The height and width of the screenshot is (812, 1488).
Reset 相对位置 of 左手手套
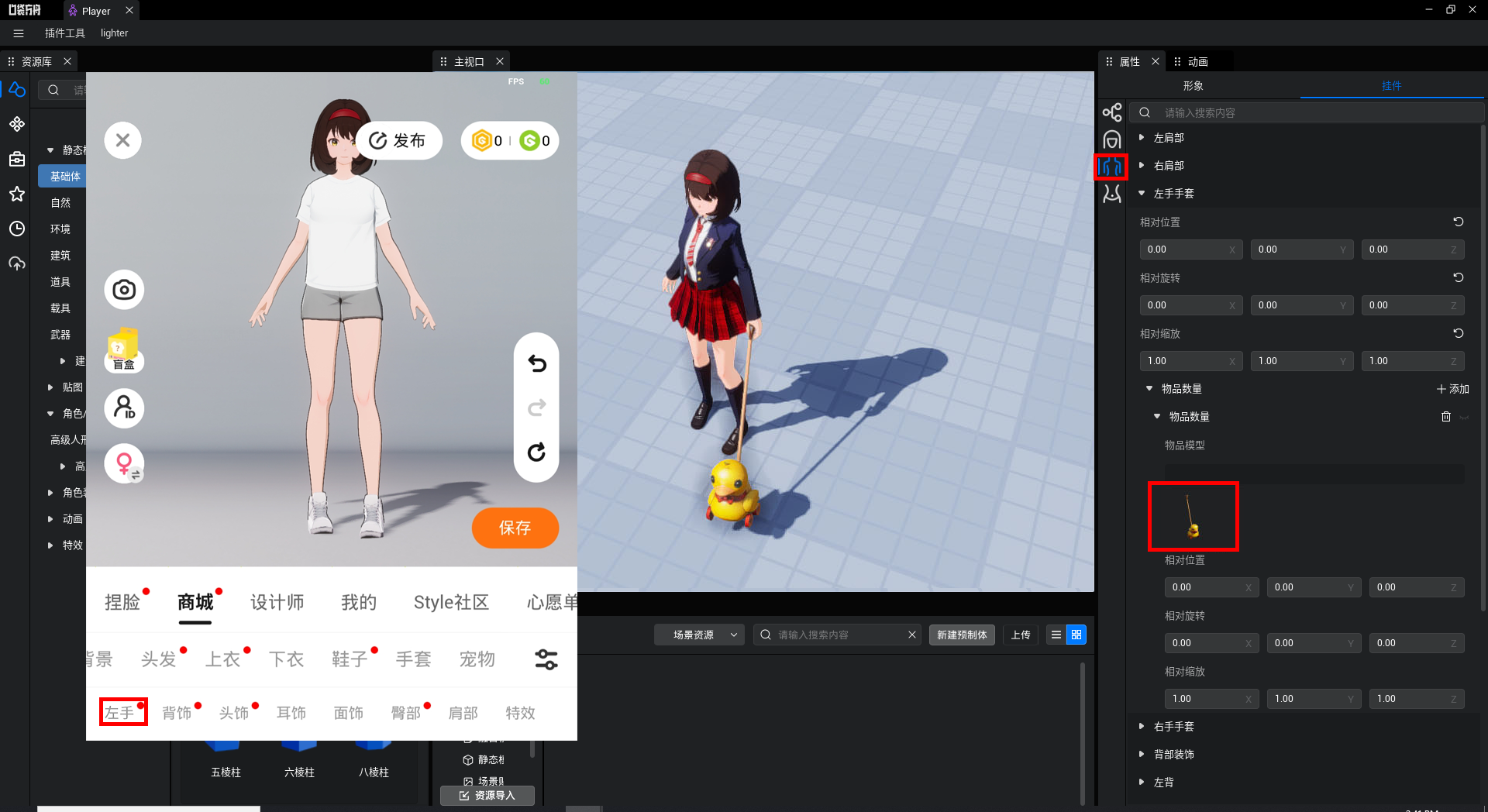tap(1458, 222)
